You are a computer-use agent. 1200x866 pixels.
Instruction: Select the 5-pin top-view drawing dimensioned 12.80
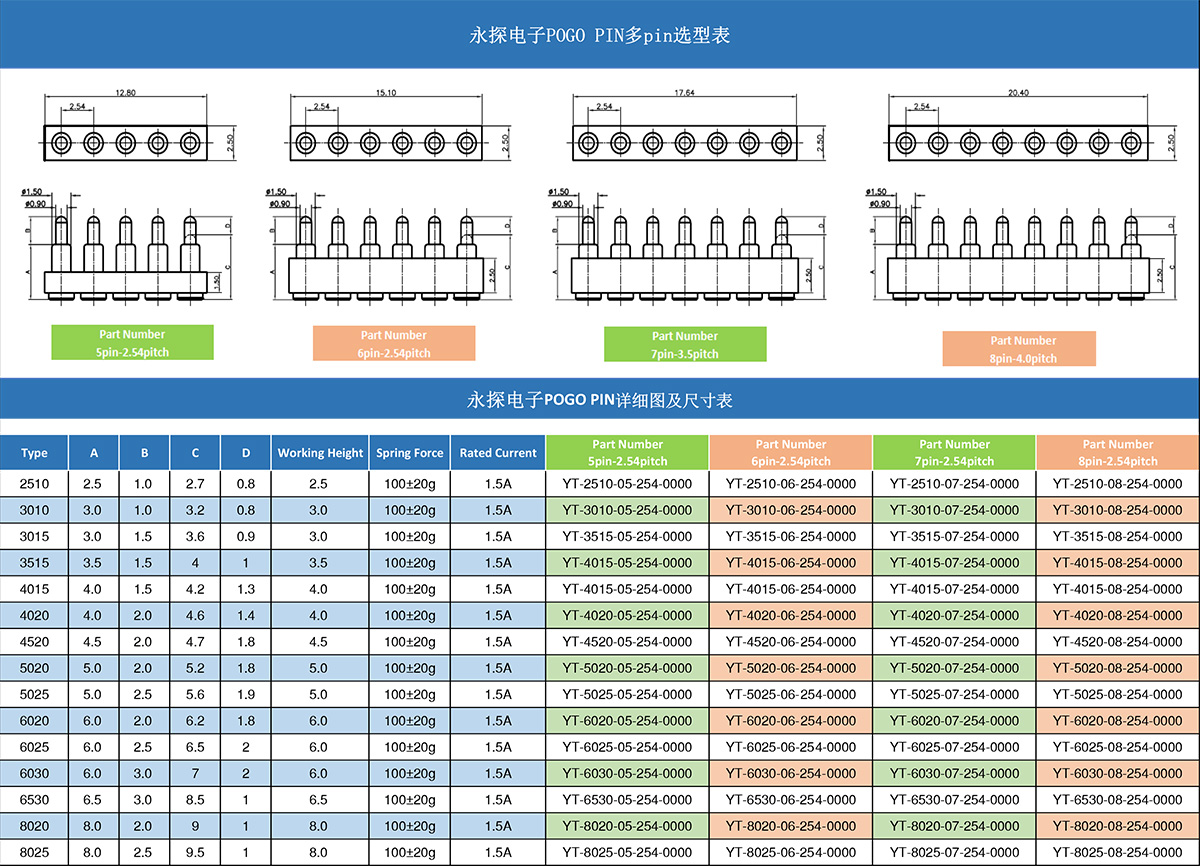pyautogui.click(x=125, y=143)
